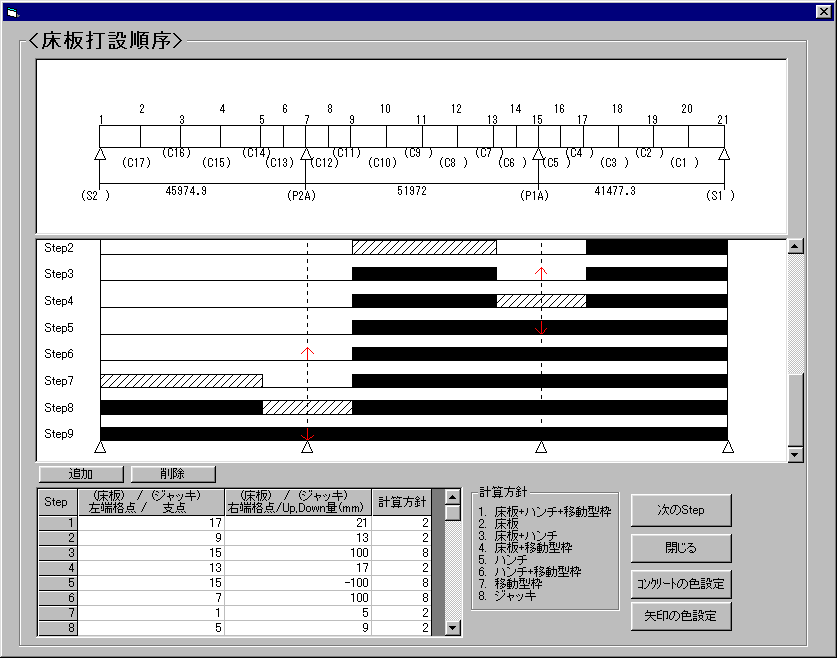837x658 pixels.
Task: Click Step6 red up arrow at P2A
Action: (x=307, y=353)
